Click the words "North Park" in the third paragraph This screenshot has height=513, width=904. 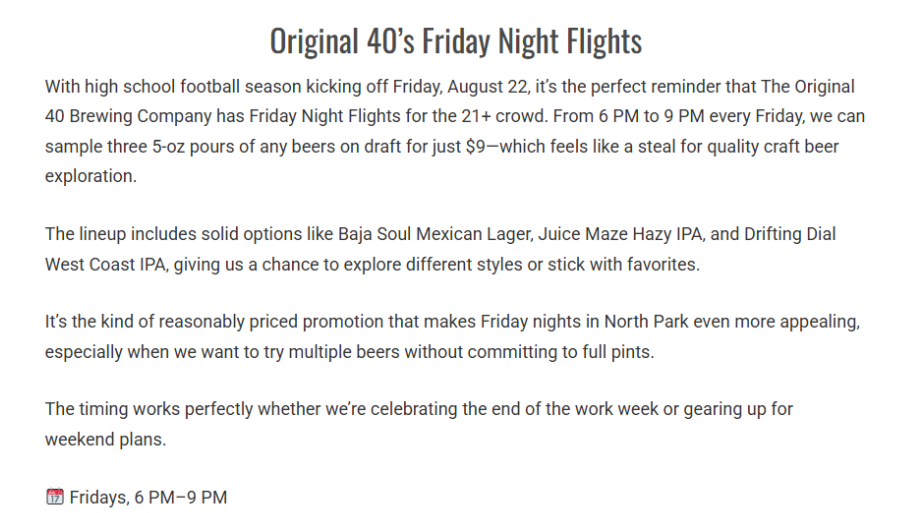(646, 322)
